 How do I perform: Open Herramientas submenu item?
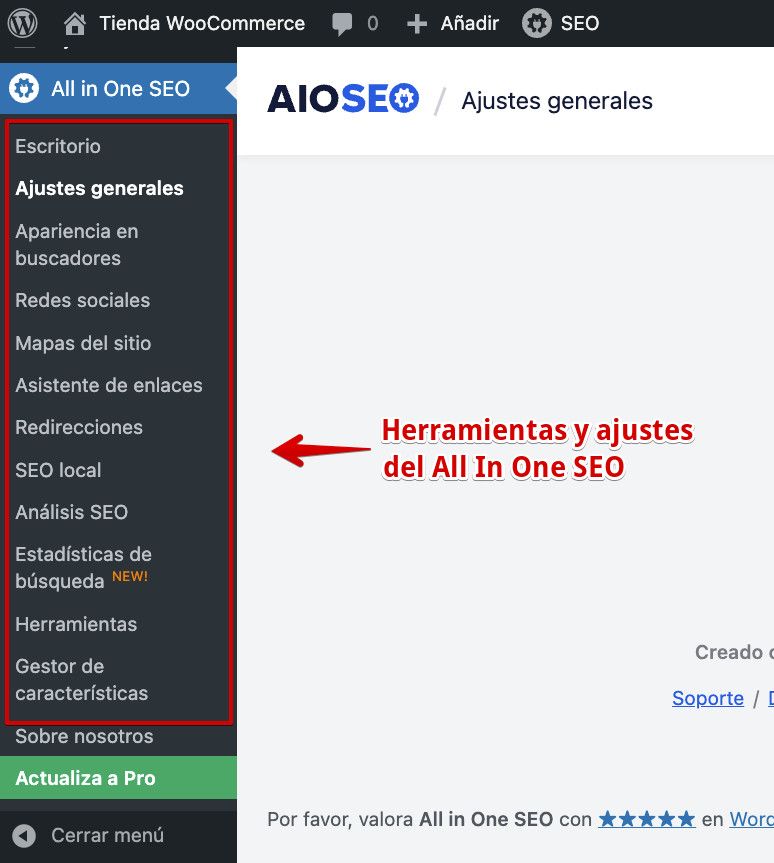pyautogui.click(x=76, y=625)
